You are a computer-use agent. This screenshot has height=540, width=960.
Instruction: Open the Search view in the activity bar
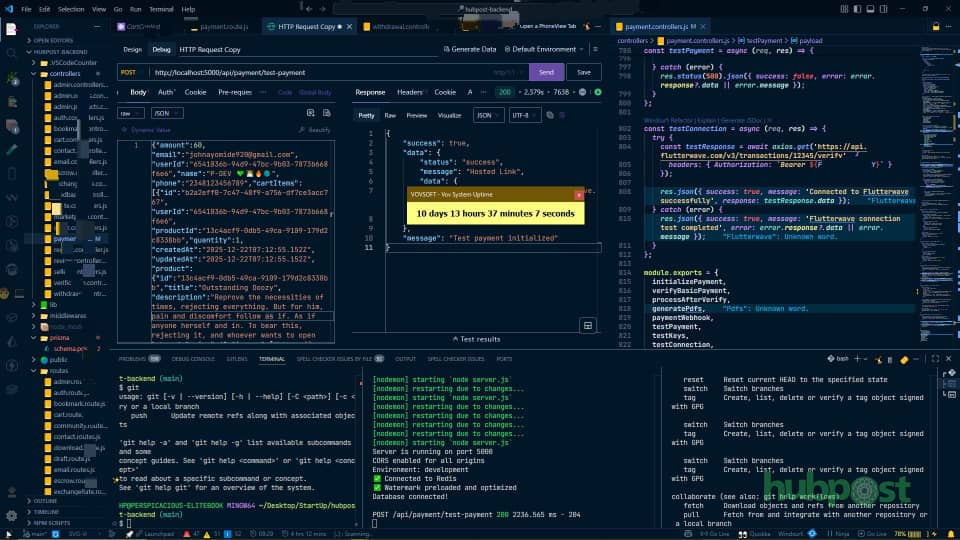[x=11, y=53]
